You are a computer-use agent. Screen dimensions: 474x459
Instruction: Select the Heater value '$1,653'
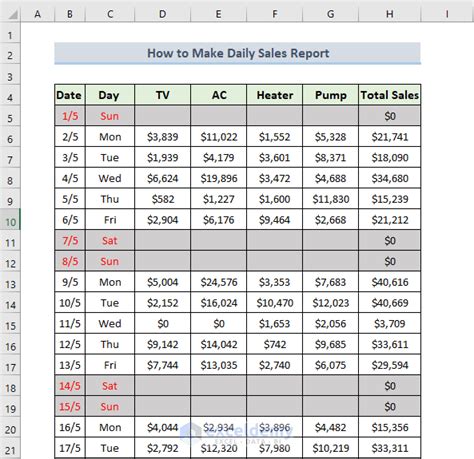point(275,324)
